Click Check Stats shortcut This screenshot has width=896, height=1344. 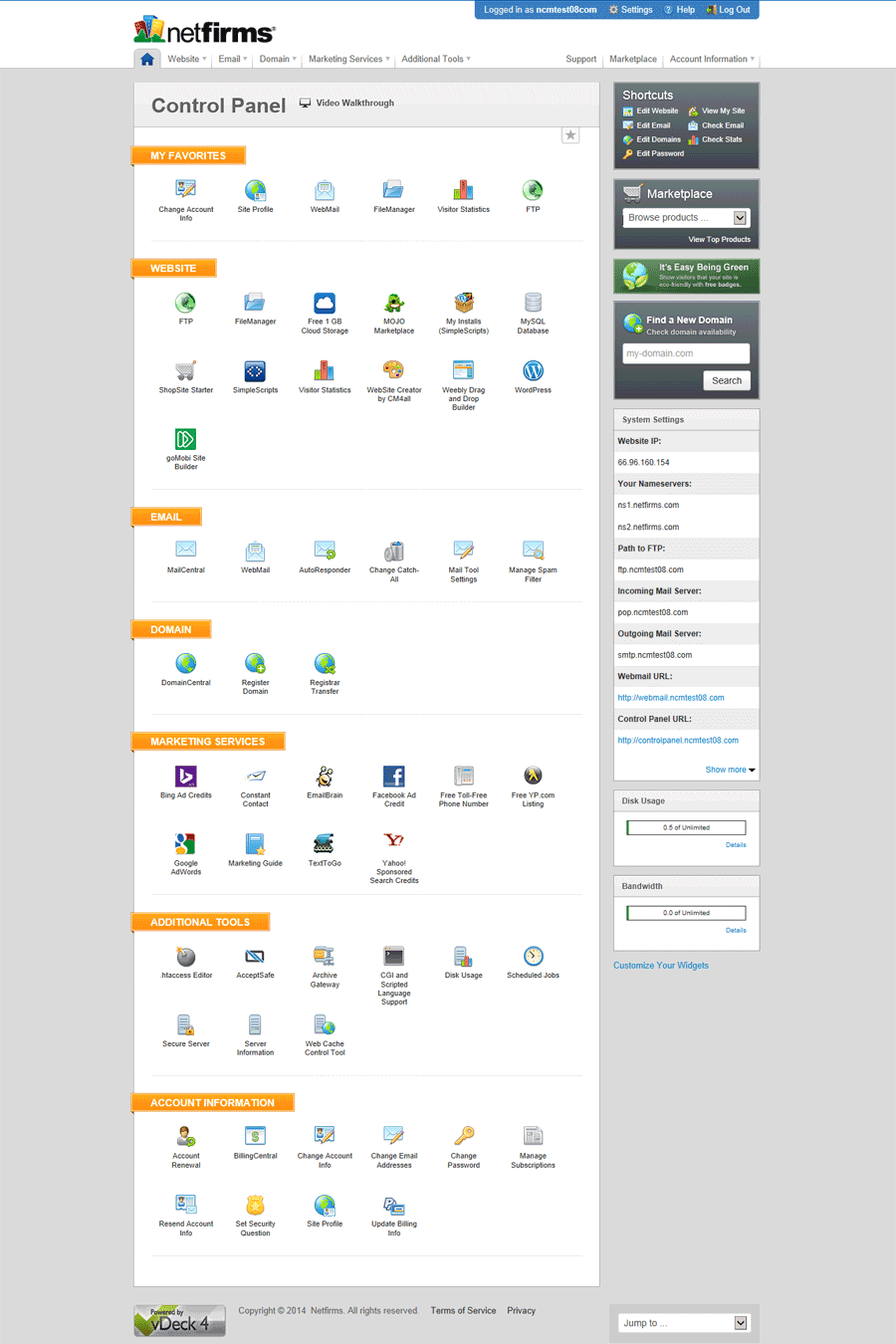click(x=715, y=139)
